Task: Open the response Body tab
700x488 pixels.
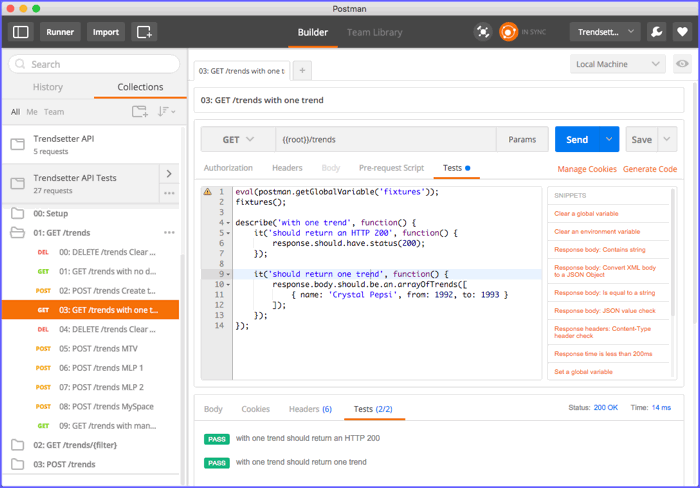Action: pyautogui.click(x=213, y=409)
